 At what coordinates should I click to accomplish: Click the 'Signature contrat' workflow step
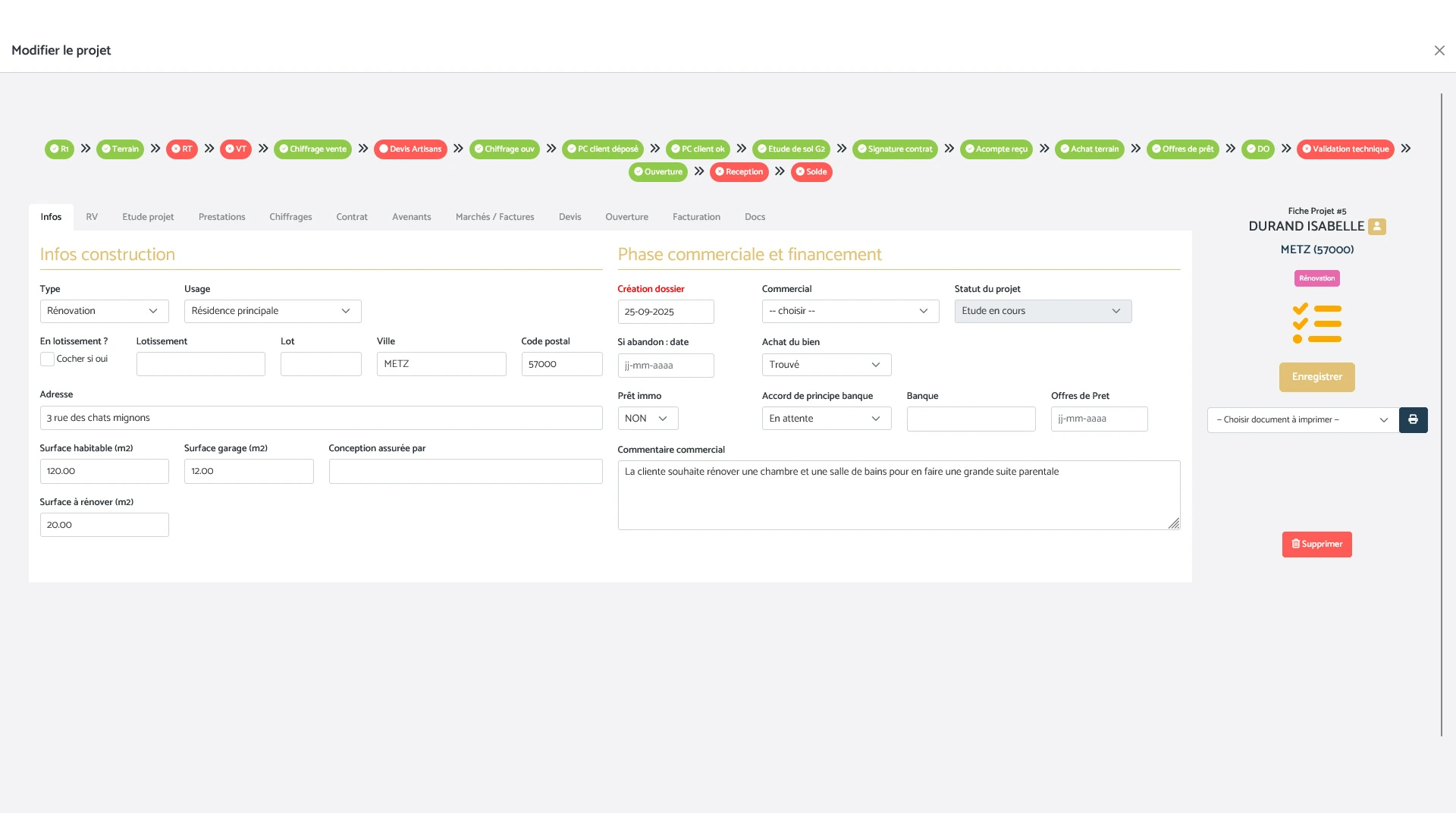(x=895, y=149)
